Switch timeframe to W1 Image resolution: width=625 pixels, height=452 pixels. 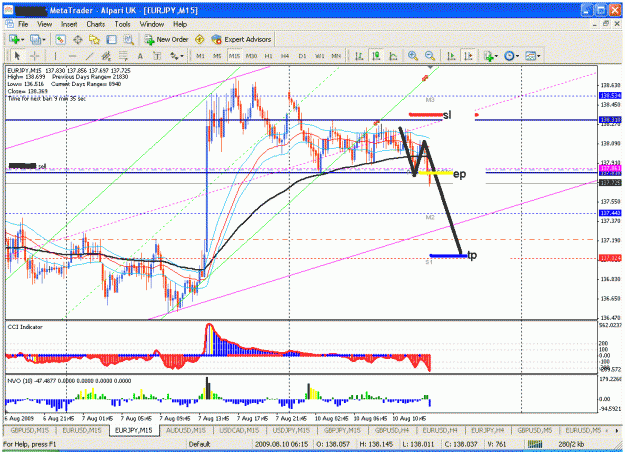(320, 56)
